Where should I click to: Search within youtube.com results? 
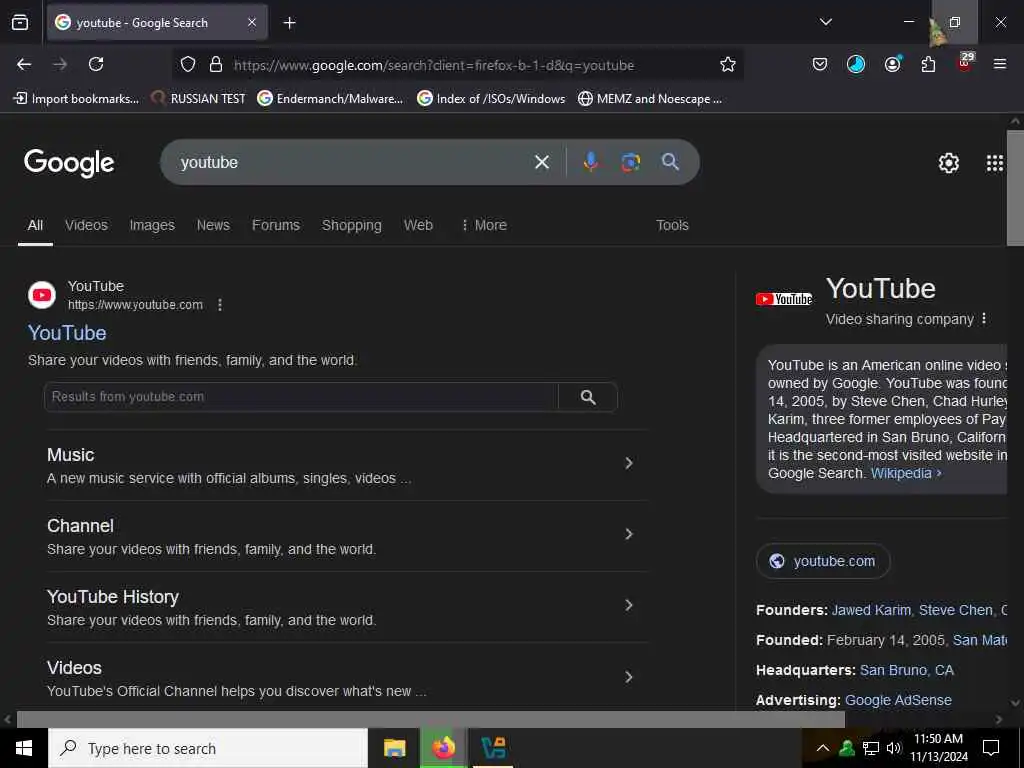(x=588, y=397)
